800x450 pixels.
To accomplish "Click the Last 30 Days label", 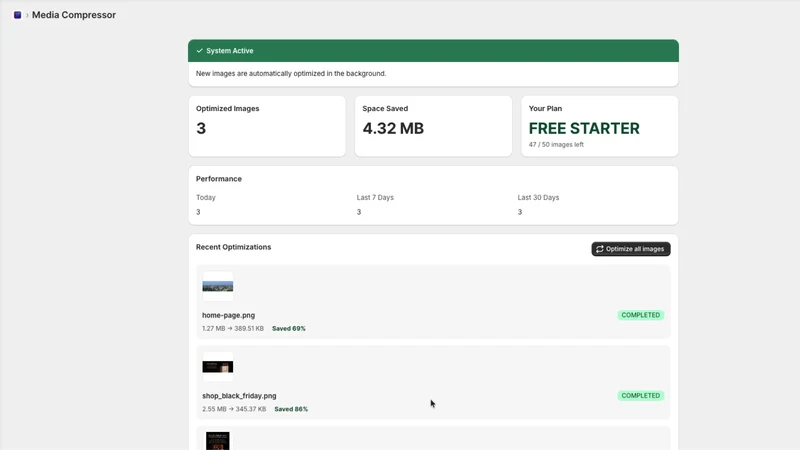I will pos(538,197).
